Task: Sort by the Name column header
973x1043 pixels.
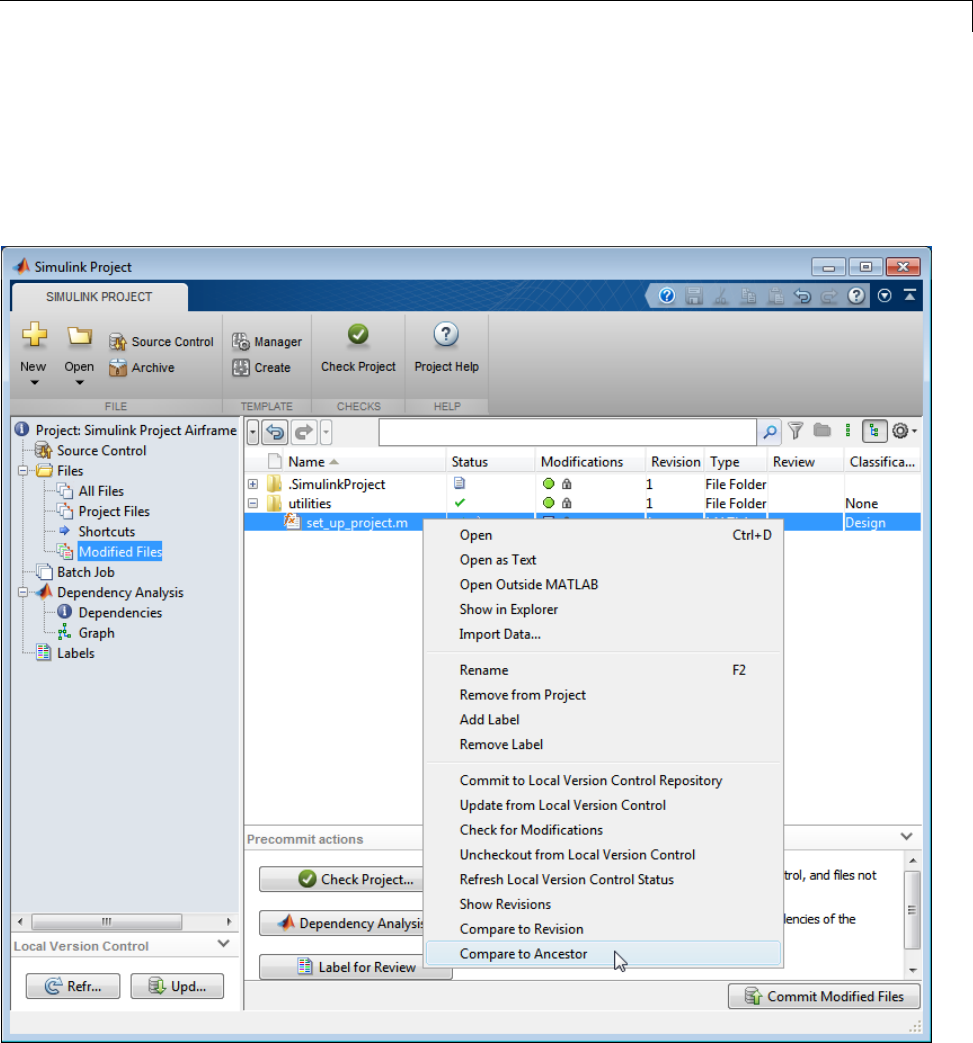Action: [306, 462]
